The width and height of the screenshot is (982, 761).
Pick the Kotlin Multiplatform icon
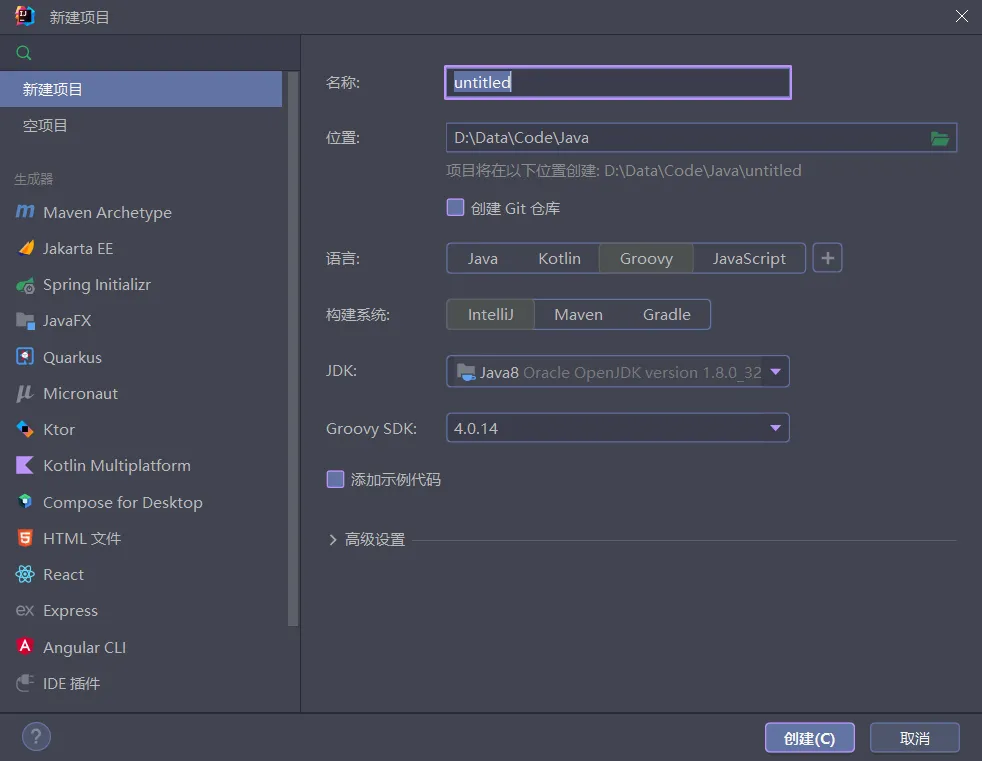(25, 465)
